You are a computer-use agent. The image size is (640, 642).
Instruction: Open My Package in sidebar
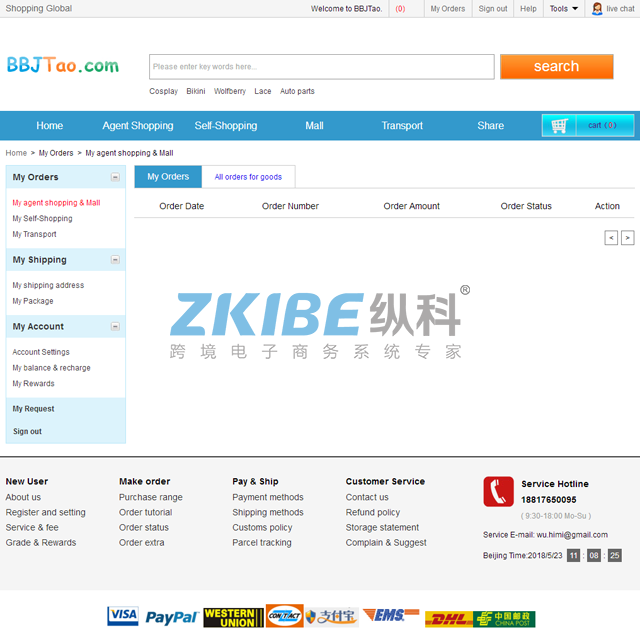pyautogui.click(x=33, y=301)
